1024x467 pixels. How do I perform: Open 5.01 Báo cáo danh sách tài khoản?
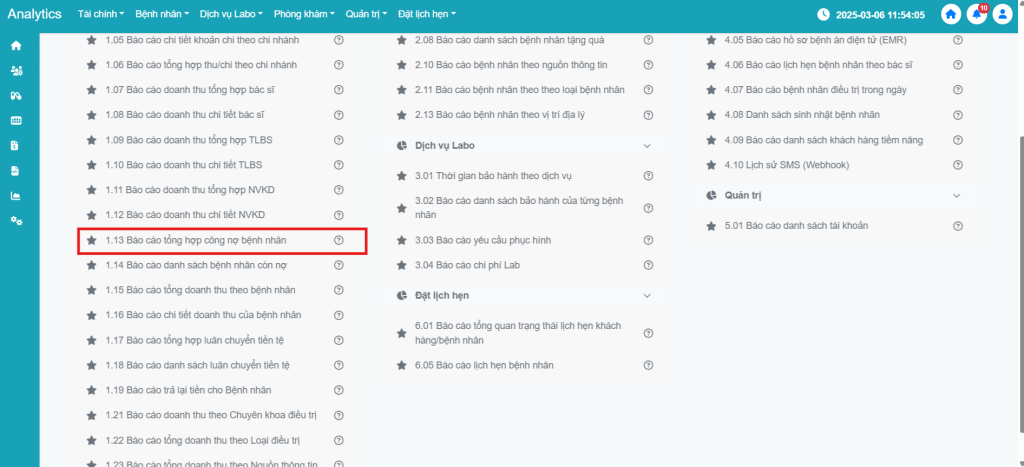click(x=796, y=226)
